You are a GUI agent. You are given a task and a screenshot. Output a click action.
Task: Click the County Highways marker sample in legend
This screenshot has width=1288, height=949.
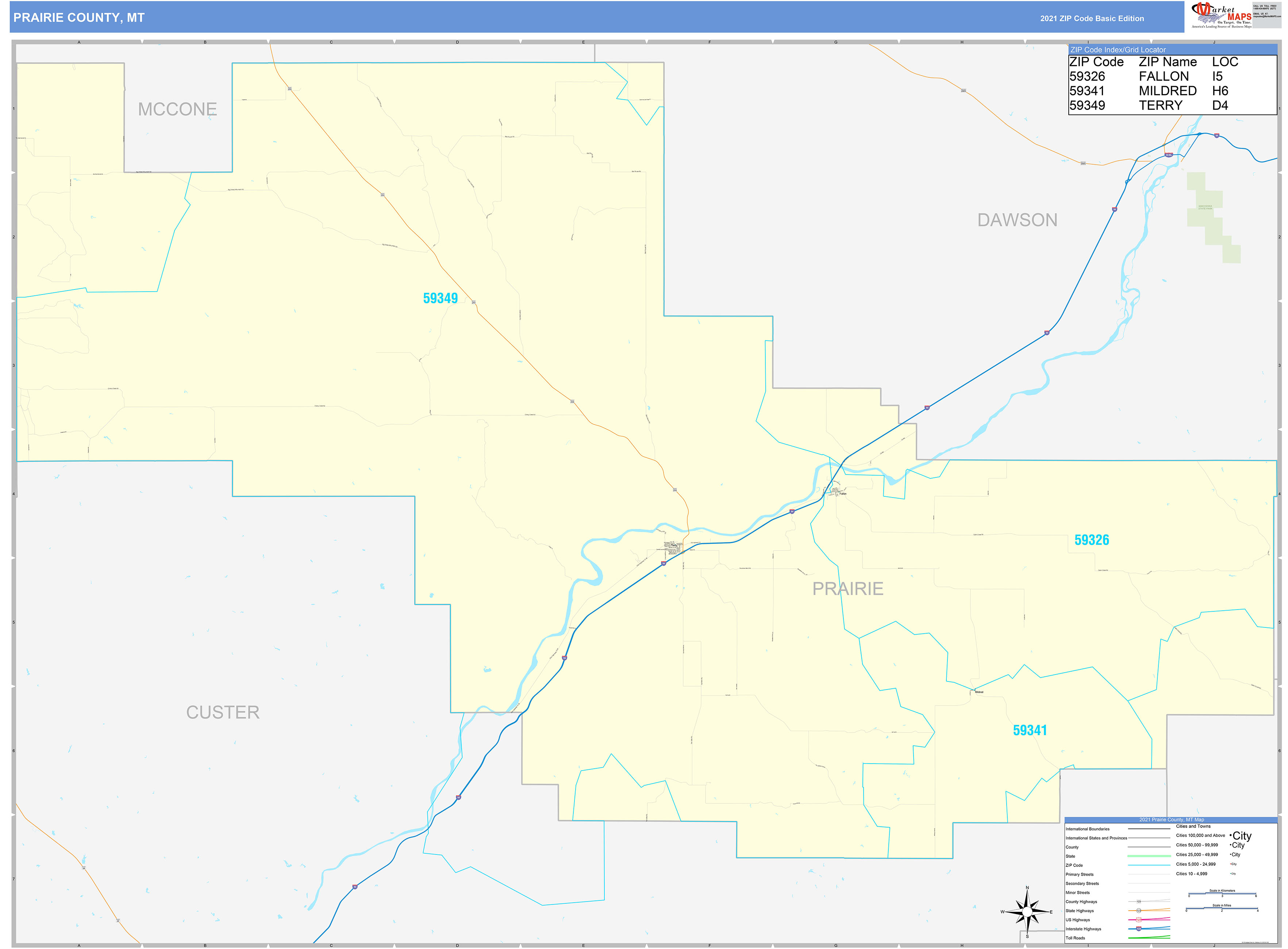1139,902
